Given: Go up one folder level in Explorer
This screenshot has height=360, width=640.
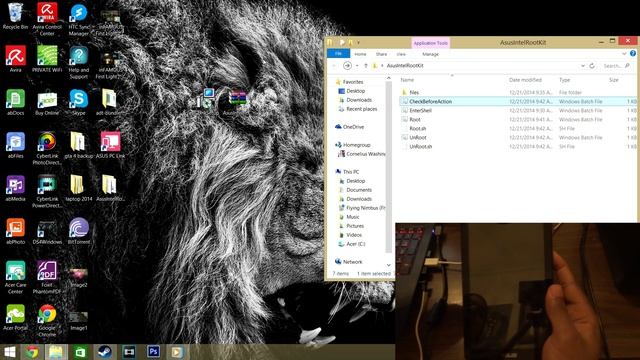Looking at the screenshot, I should (x=366, y=65).
